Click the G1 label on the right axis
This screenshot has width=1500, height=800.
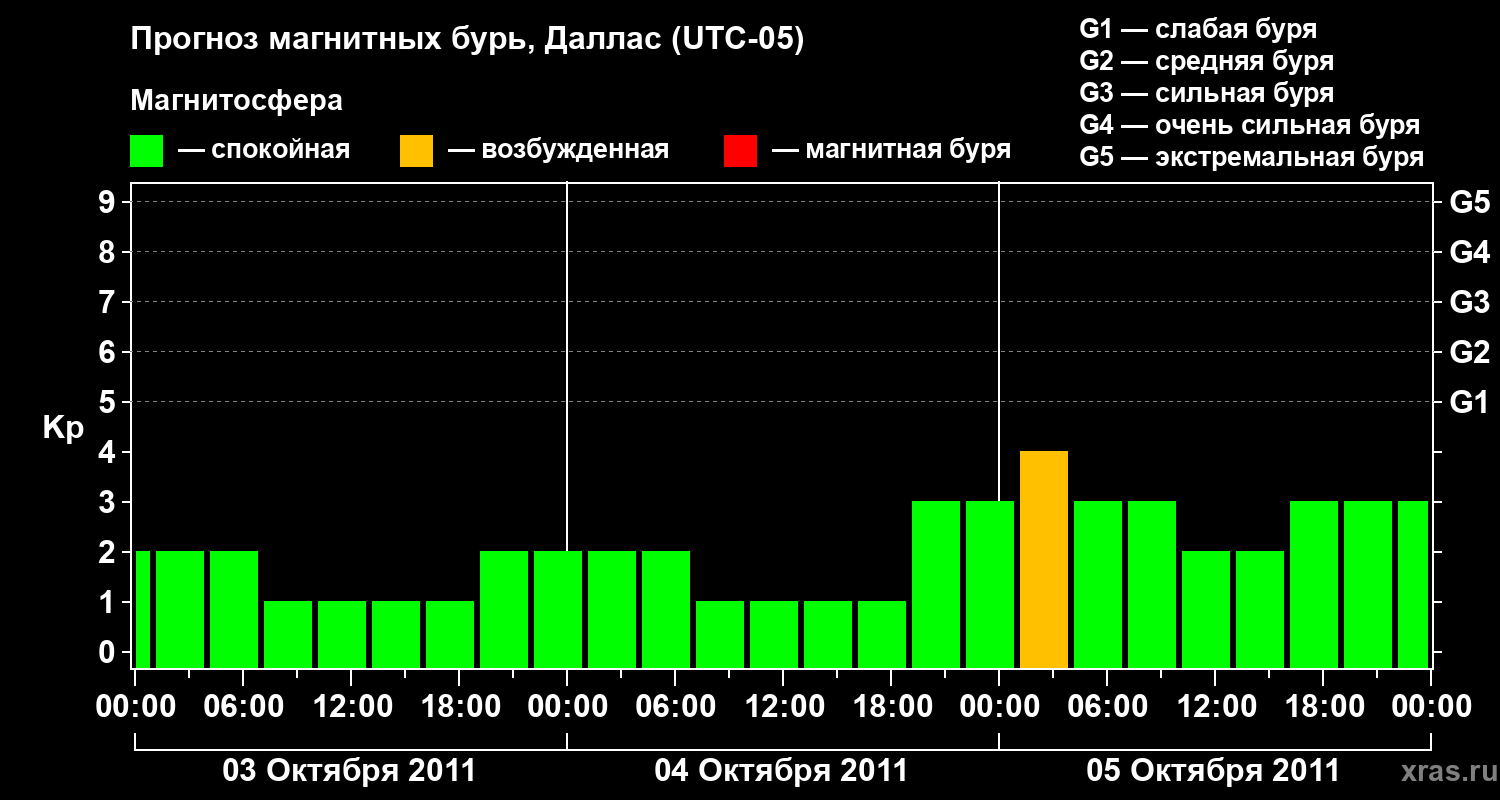[1469, 402]
